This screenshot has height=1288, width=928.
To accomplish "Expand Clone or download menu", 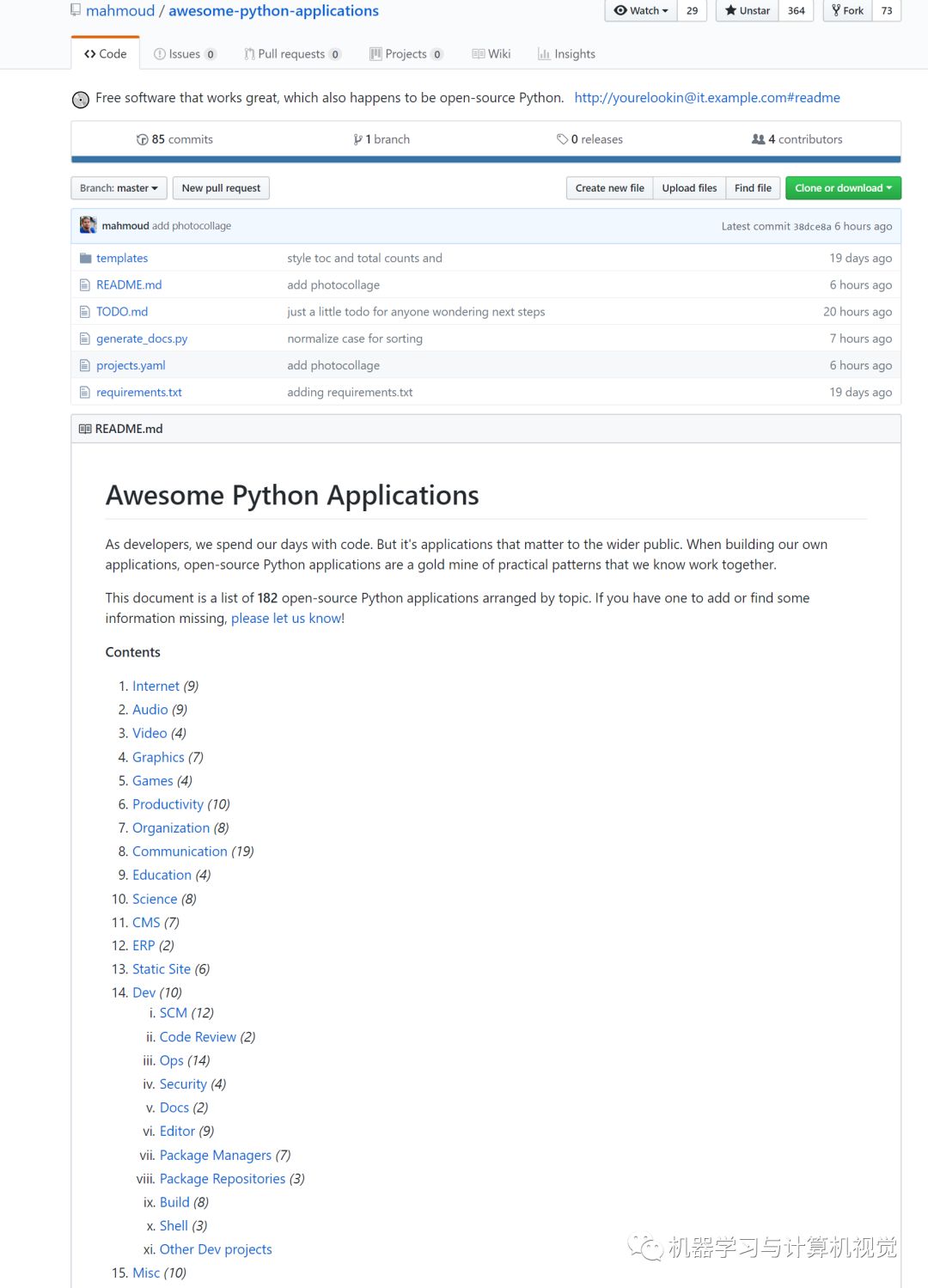I will click(843, 188).
